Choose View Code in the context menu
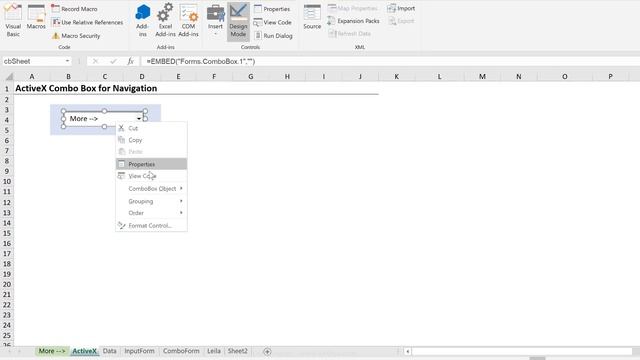 pyautogui.click(x=151, y=176)
